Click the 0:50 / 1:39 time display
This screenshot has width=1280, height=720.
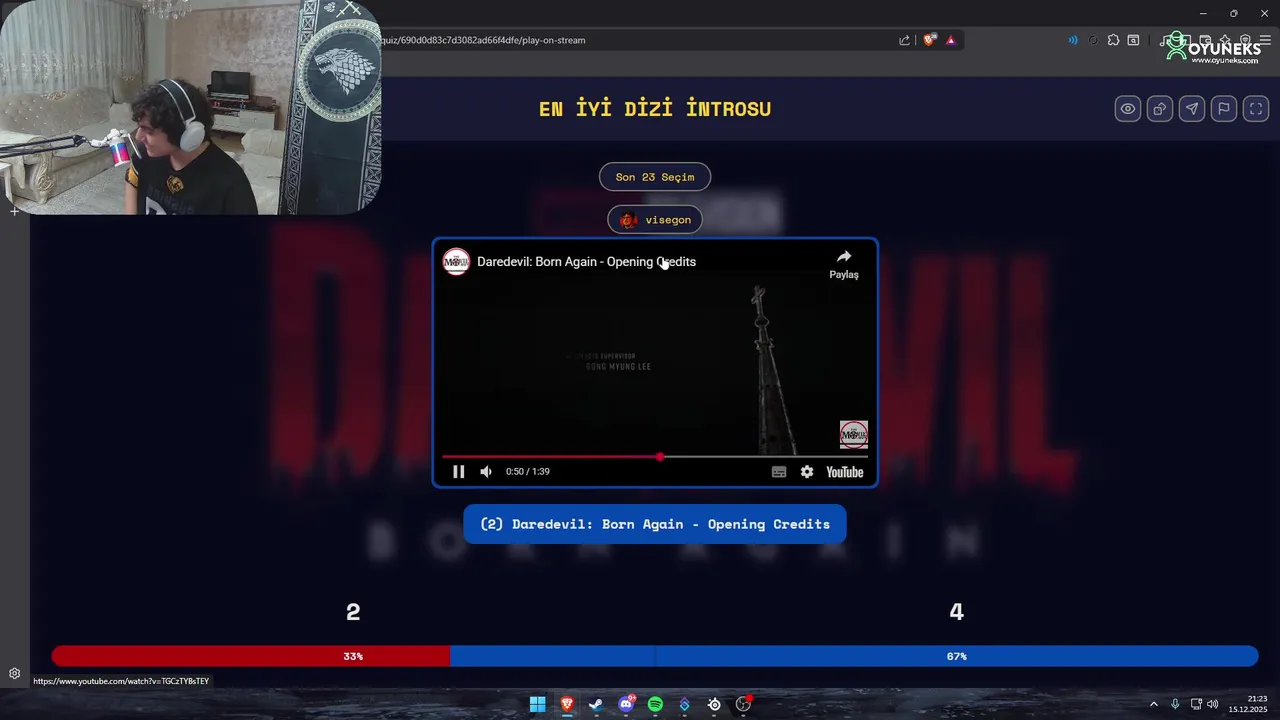(528, 472)
